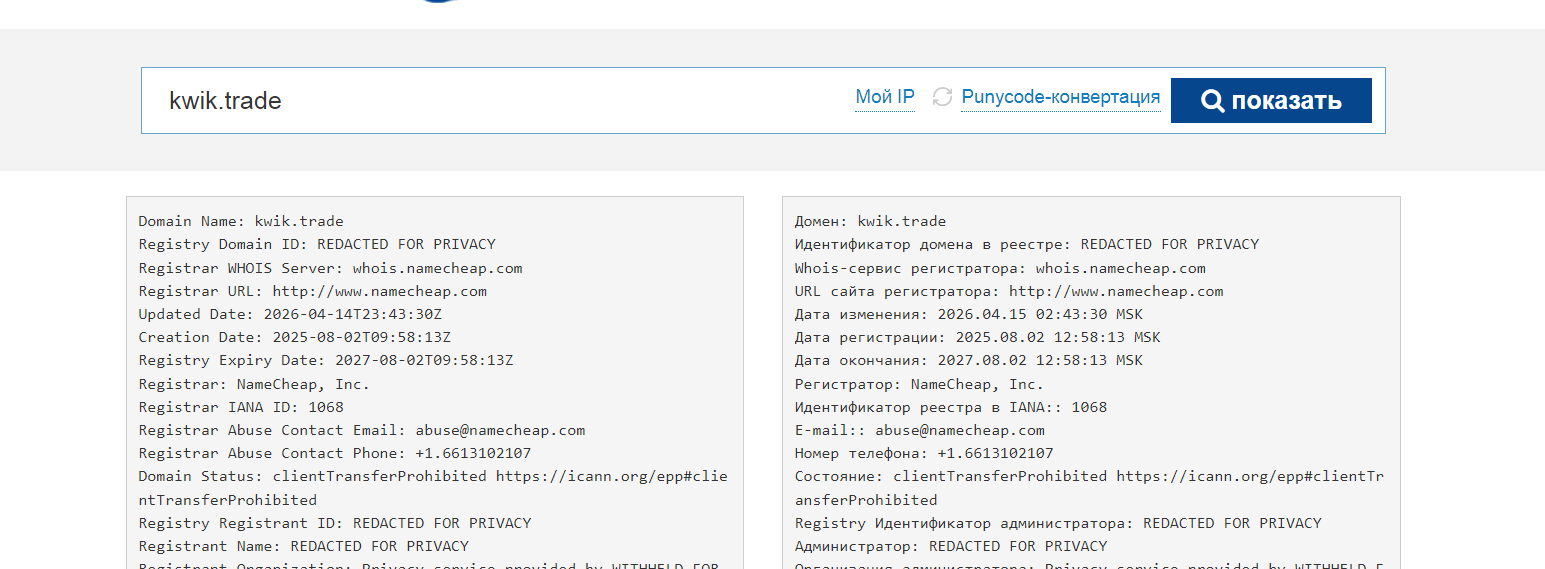
Task: Select 'Дата окончания: 2027.08.02 12:58:13 MSK' line
Action: 969,360
